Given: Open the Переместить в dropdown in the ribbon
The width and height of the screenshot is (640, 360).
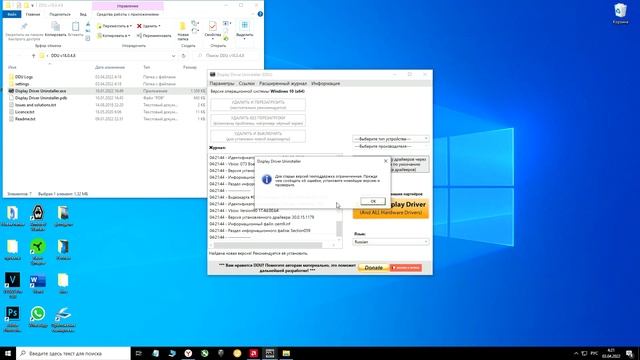Looking at the screenshot, I should tap(114, 26).
